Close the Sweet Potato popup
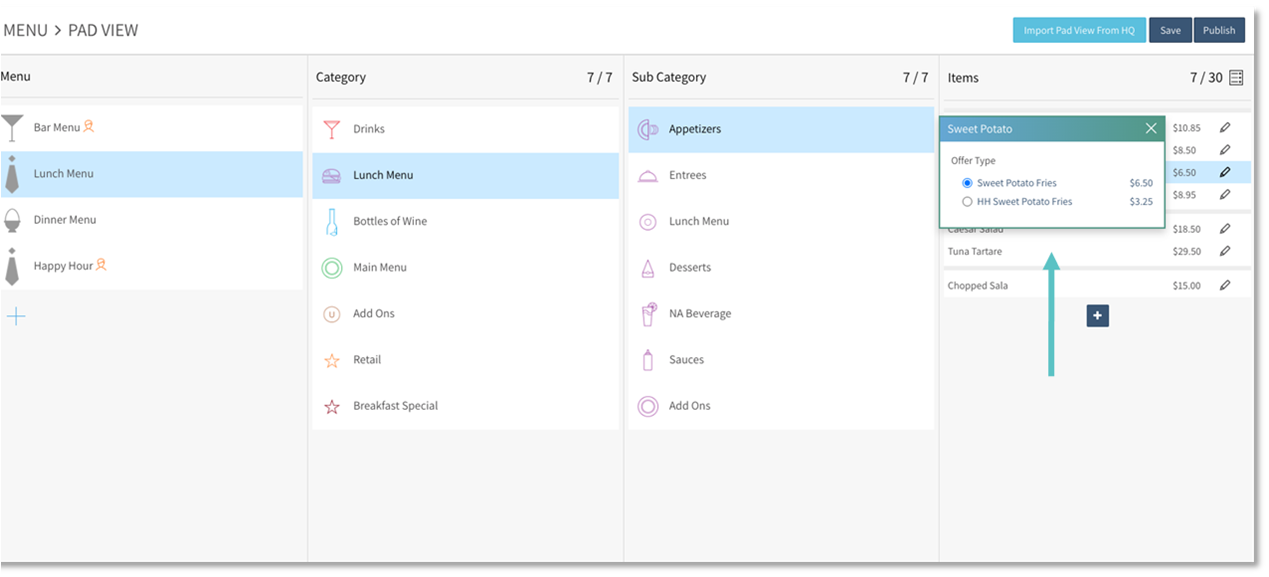Viewport: 1269px width, 577px height. [x=1151, y=128]
